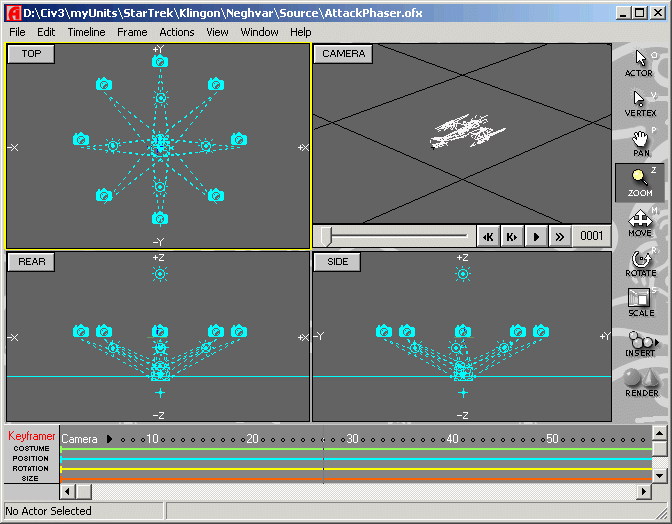Screen dimensions: 672x524
Task: Click the Render tool
Action: point(641,383)
